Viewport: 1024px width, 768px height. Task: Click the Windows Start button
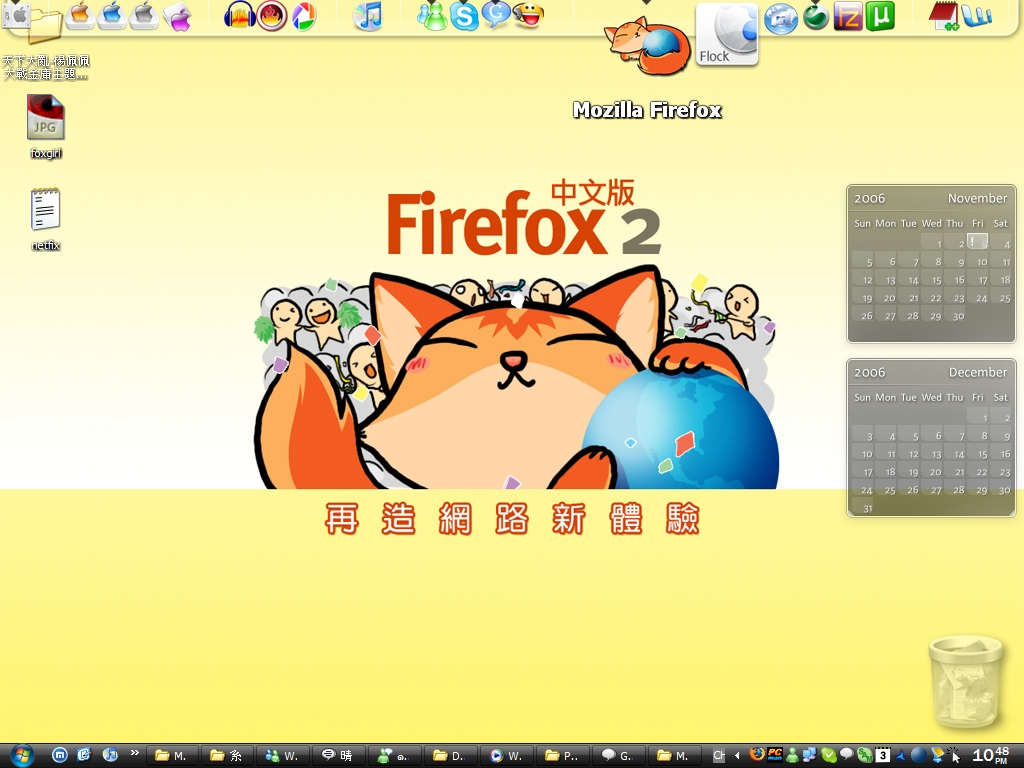(20, 755)
